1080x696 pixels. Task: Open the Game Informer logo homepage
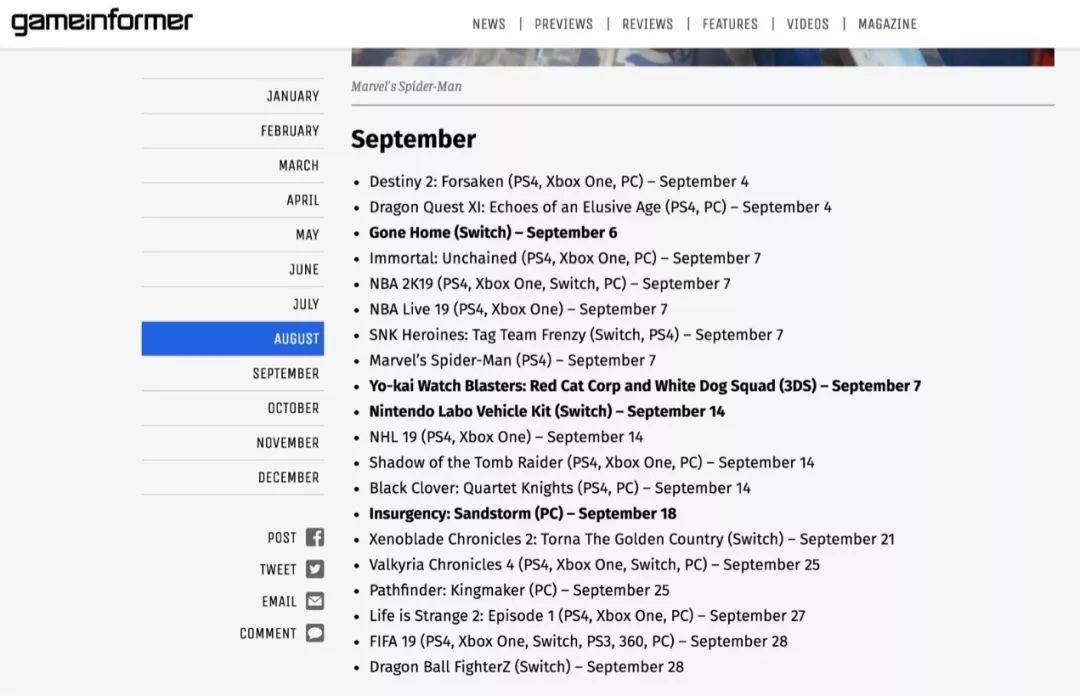click(102, 23)
